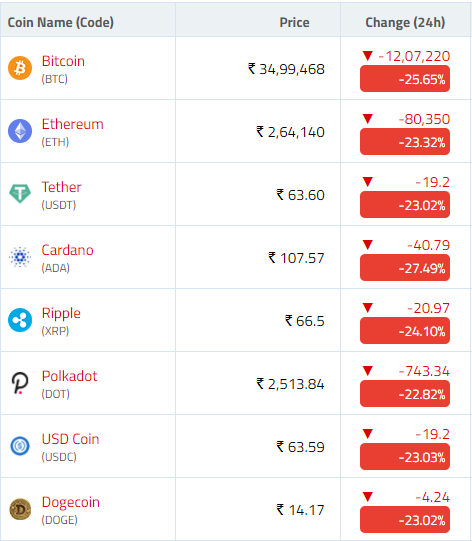
Task: Open the Polkadot coin link
Action: [x=69, y=376]
